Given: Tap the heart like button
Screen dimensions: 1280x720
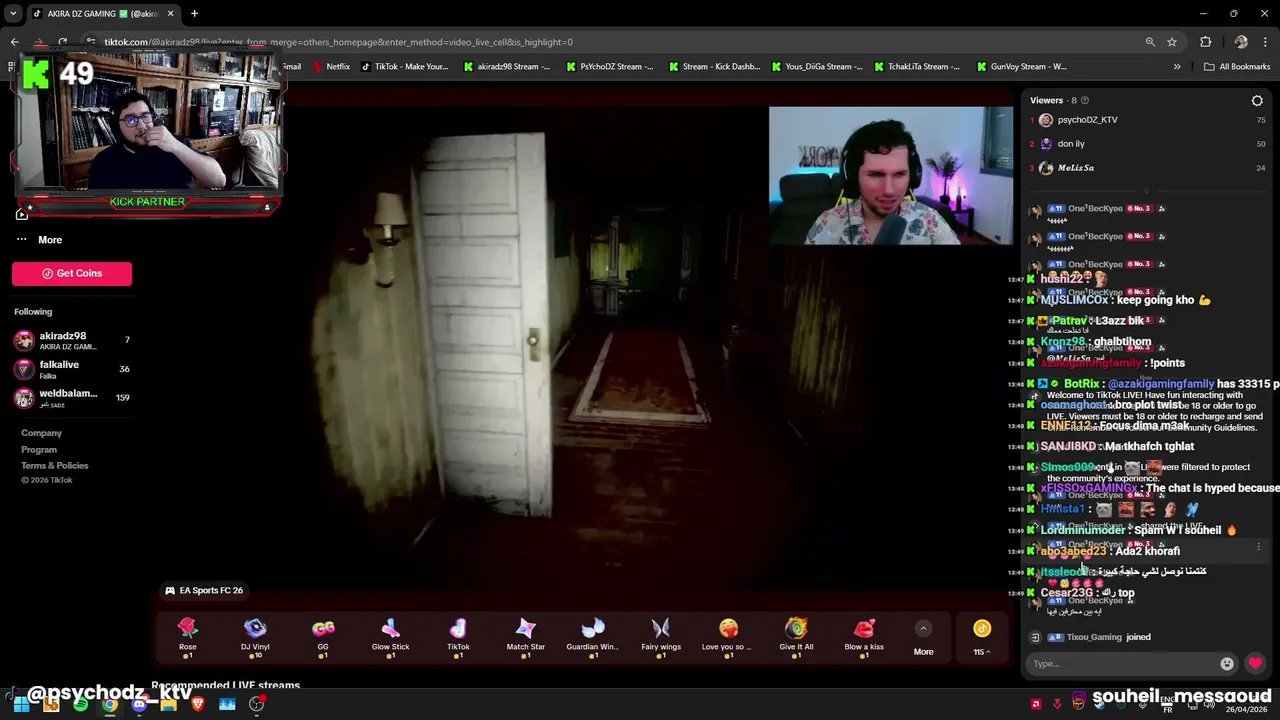Looking at the screenshot, I should [1255, 663].
